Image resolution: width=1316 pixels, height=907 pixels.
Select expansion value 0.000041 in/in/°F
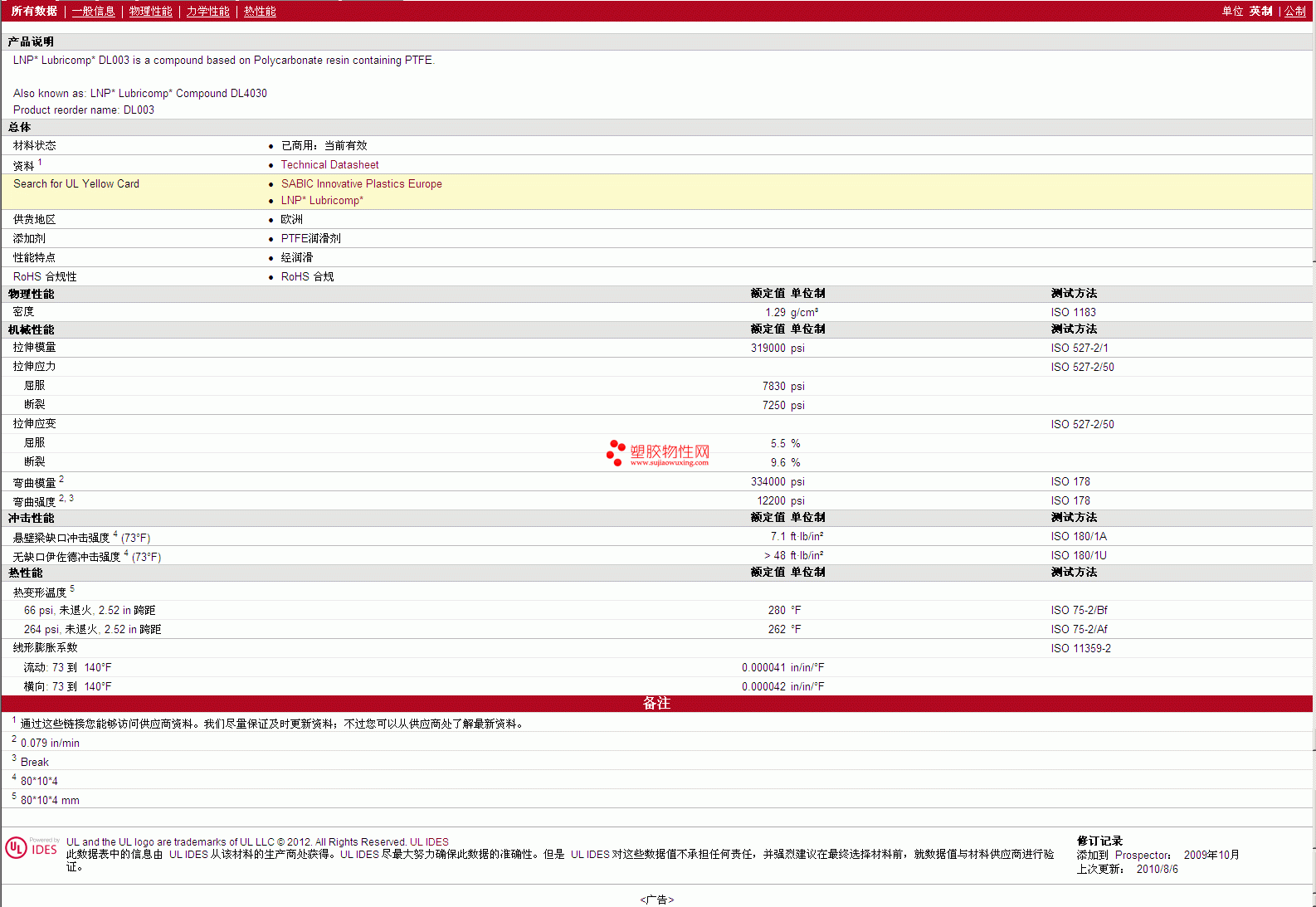point(783,667)
